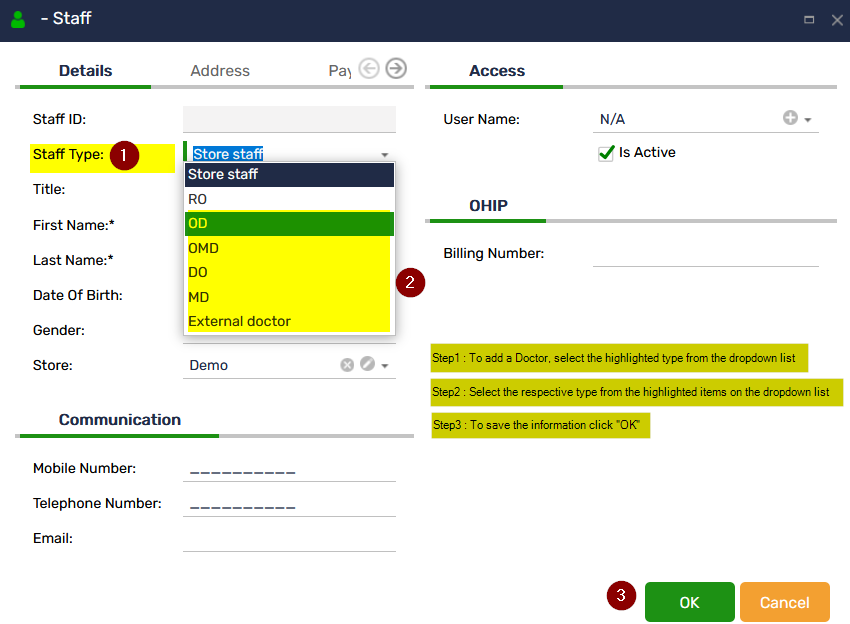The width and height of the screenshot is (850, 624).
Task: Toggle the Is Active checkbox
Action: [606, 153]
